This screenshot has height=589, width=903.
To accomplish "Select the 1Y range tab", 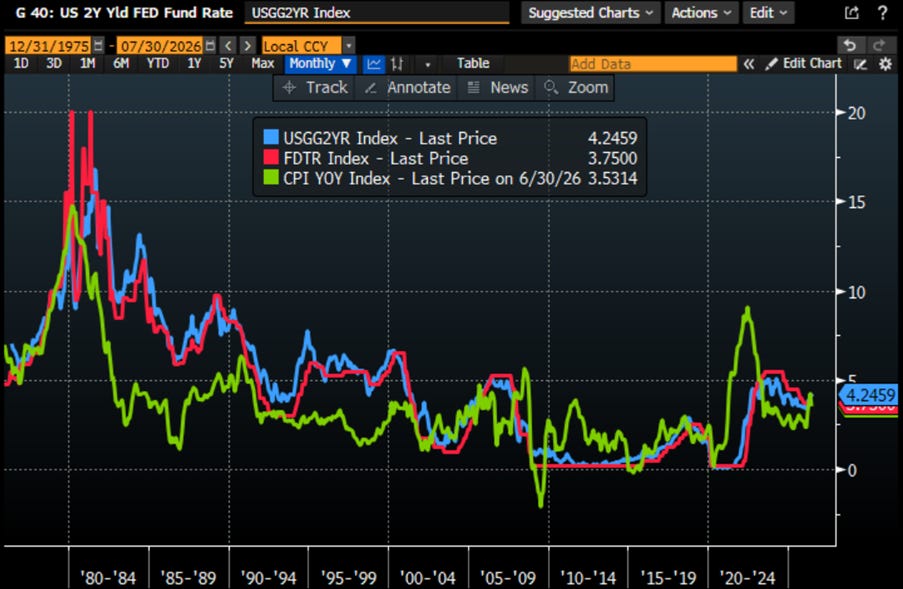I will (194, 63).
